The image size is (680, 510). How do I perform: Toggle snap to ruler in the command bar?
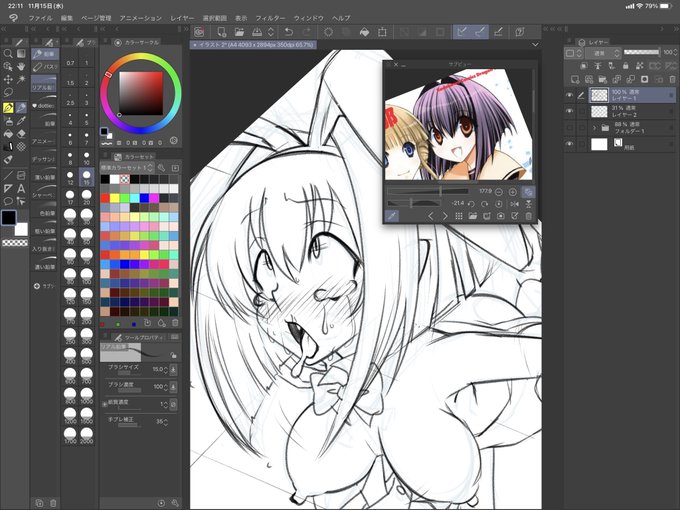point(462,32)
